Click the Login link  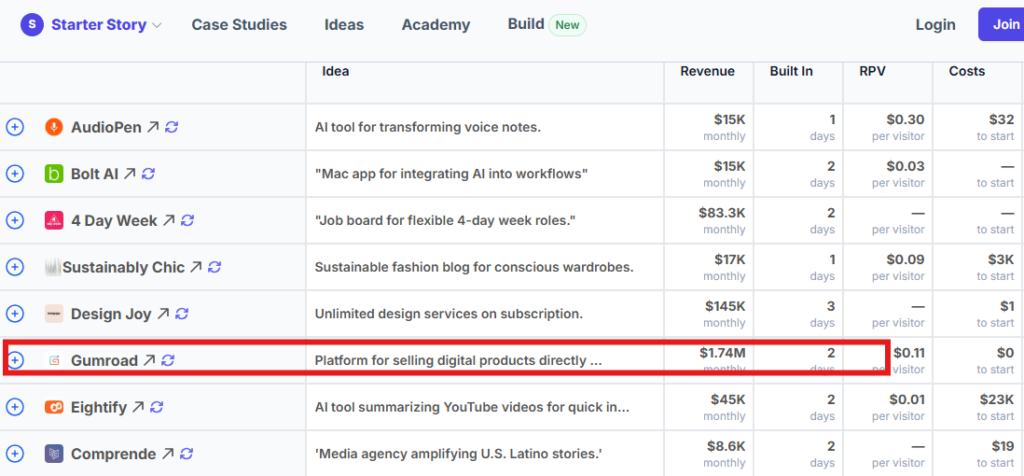[935, 25]
